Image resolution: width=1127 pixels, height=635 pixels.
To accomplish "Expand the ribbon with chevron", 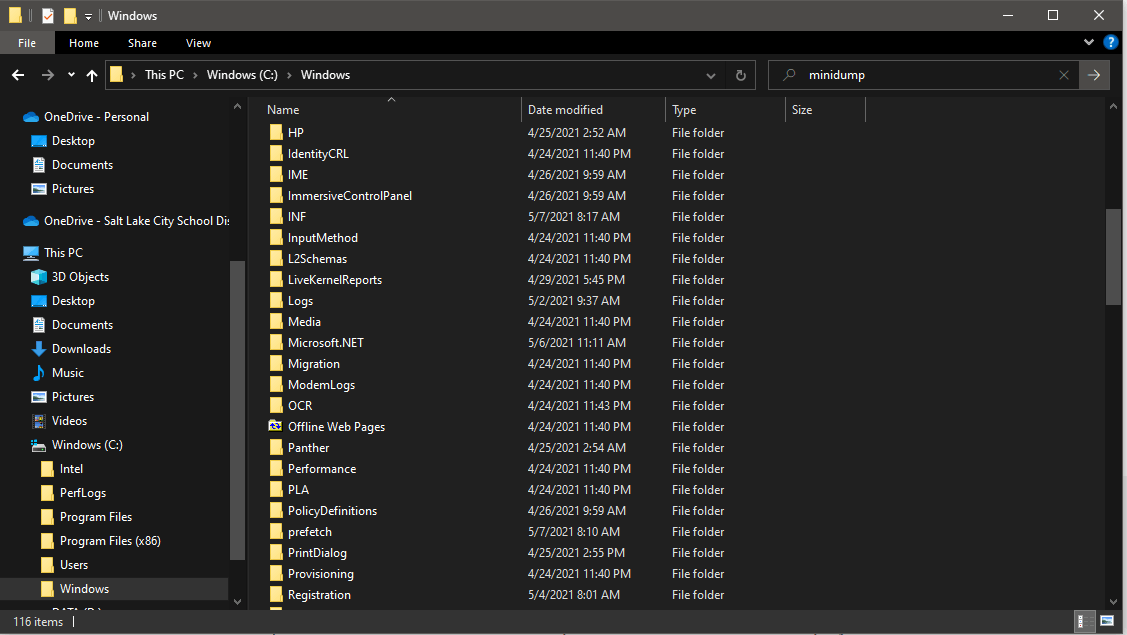I will 1089,42.
